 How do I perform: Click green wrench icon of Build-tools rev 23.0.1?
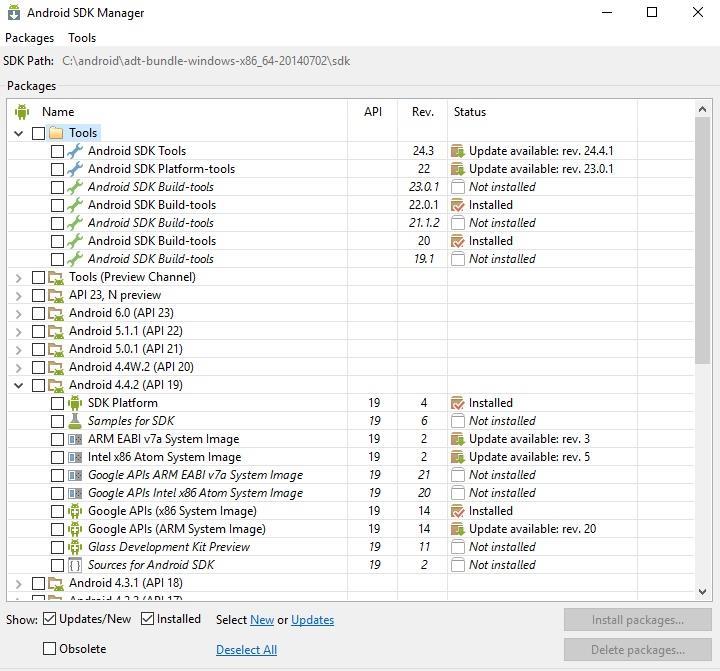coord(75,186)
